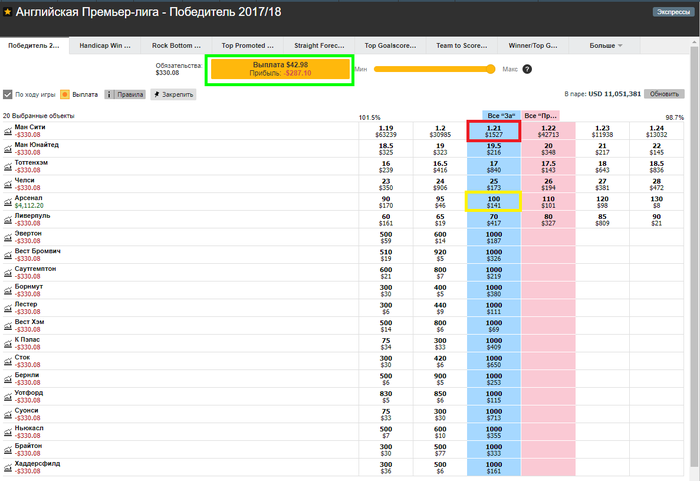Select lay odds 1.22 for Ман Сити
The height and width of the screenshot is (481, 700).
[548, 131]
